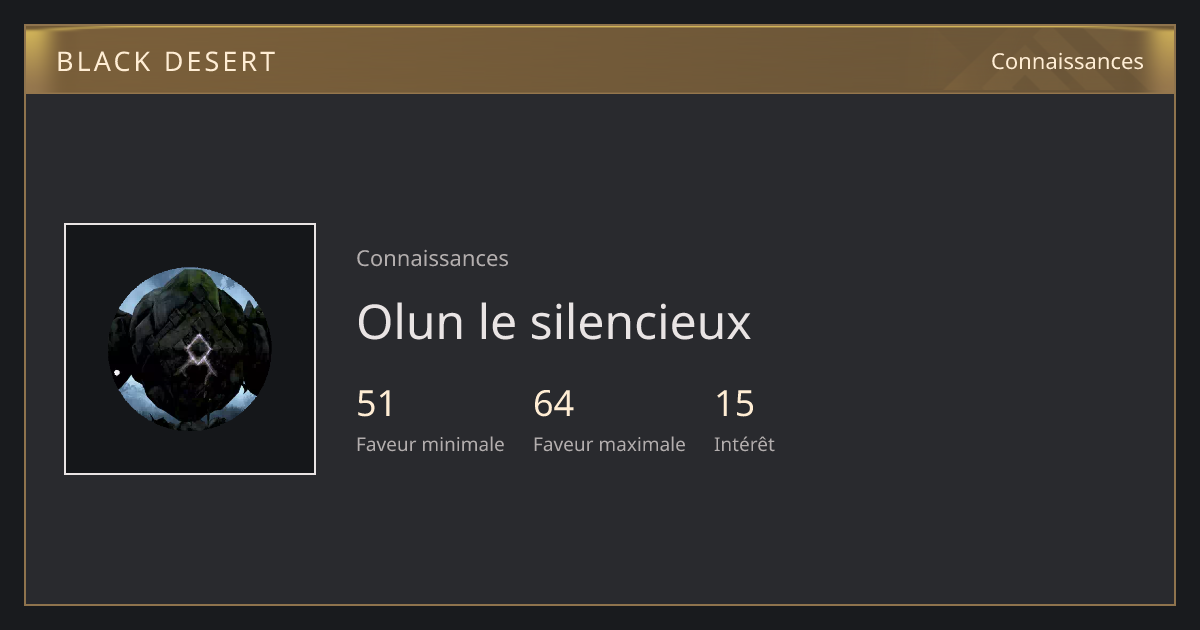Select the Olun le silencieux circular rock icon

coord(189,349)
